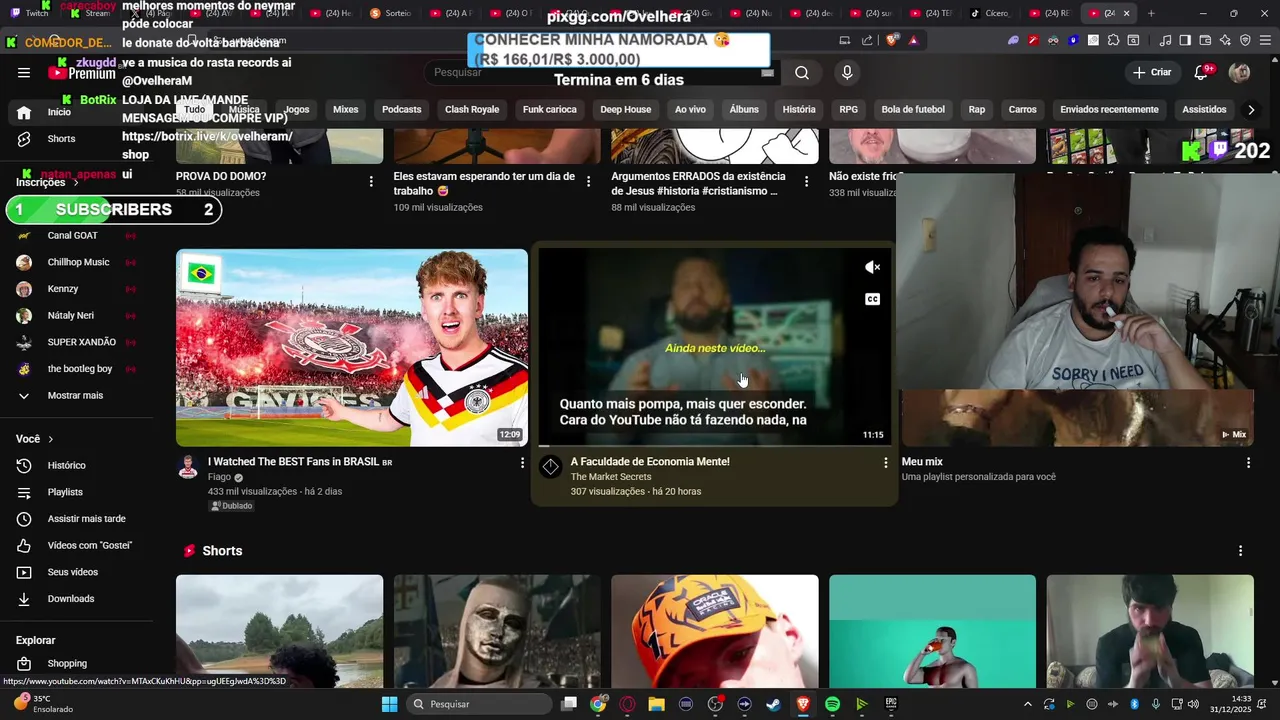Select the Podcasts filter chip
This screenshot has height=720, width=1280.
tap(402, 109)
